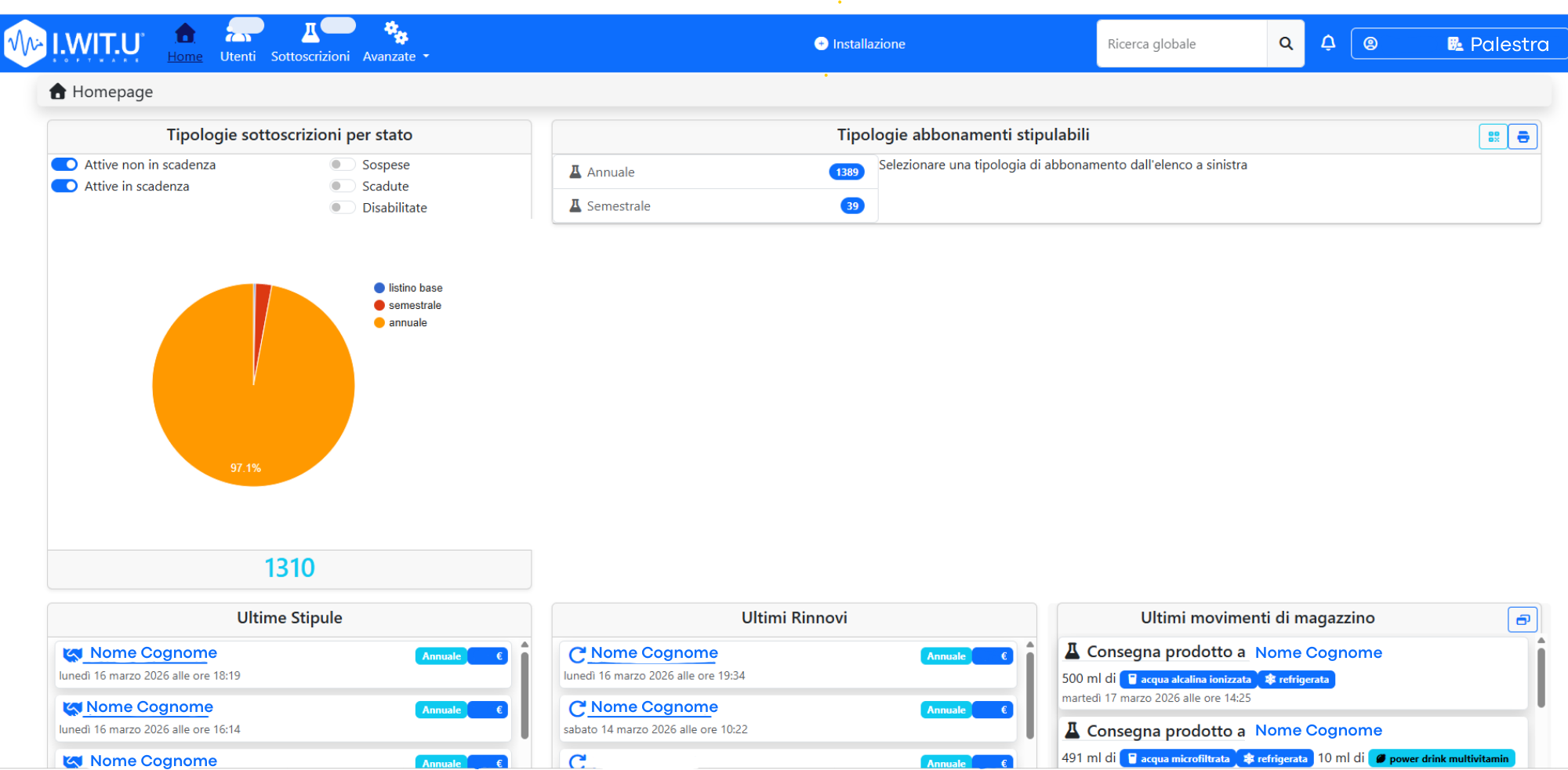Click the global search magnifier icon

(x=1286, y=44)
